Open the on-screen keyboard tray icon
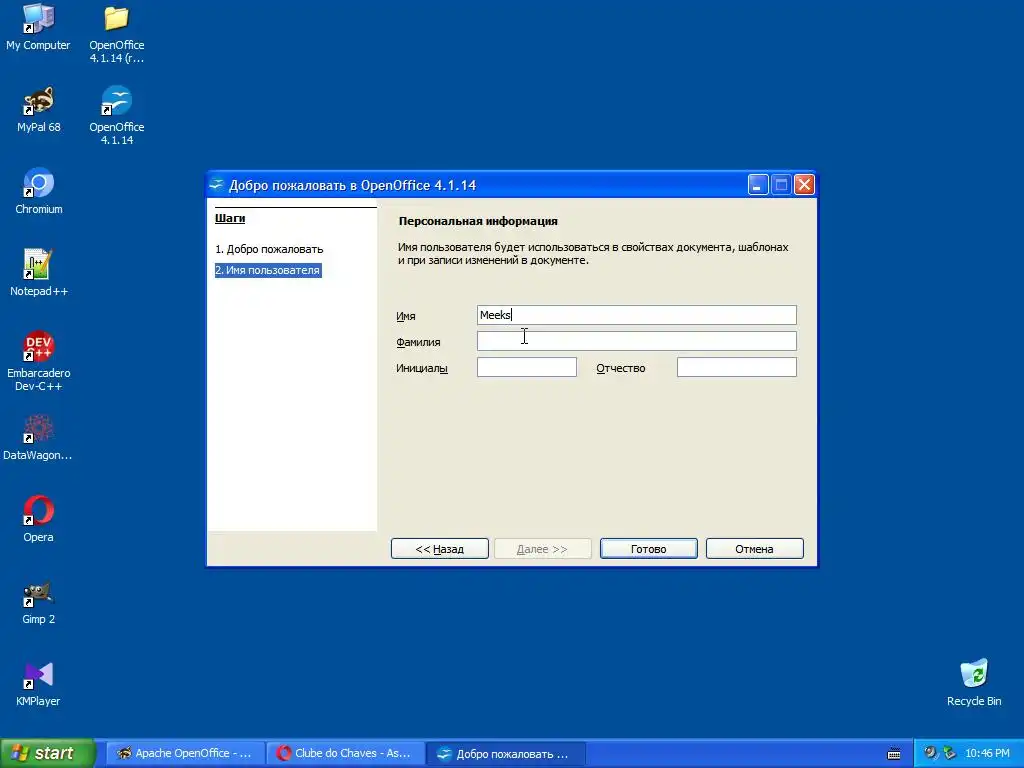The height and width of the screenshot is (768, 1024). click(x=894, y=754)
